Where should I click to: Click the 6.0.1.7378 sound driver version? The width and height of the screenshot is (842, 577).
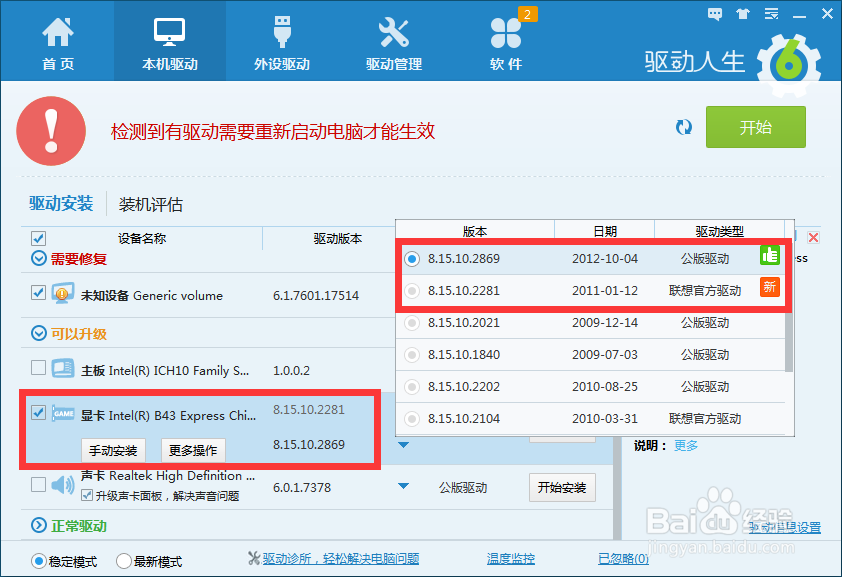[x=302, y=487]
